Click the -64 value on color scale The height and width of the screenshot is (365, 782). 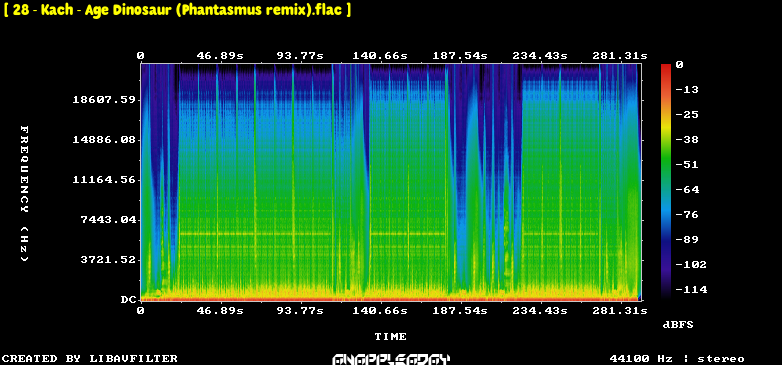click(x=687, y=189)
